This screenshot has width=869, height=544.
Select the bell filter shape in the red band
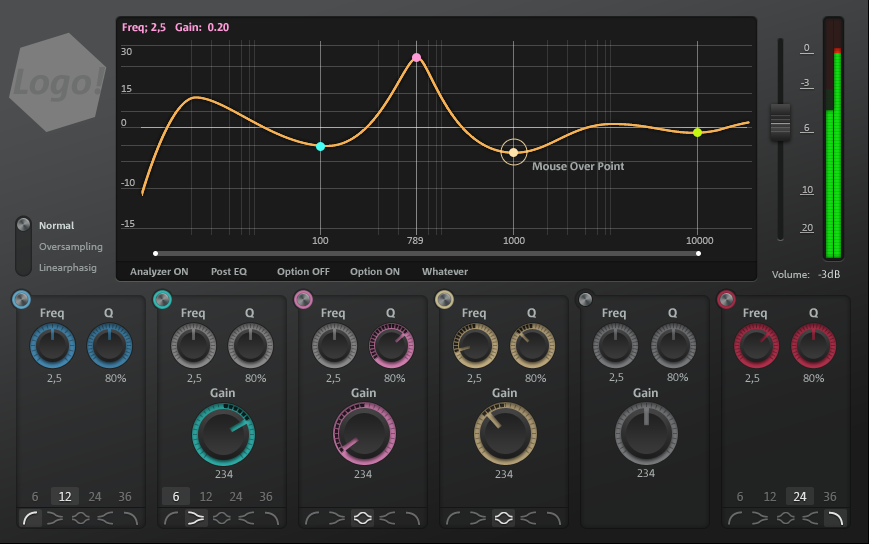[x=786, y=518]
